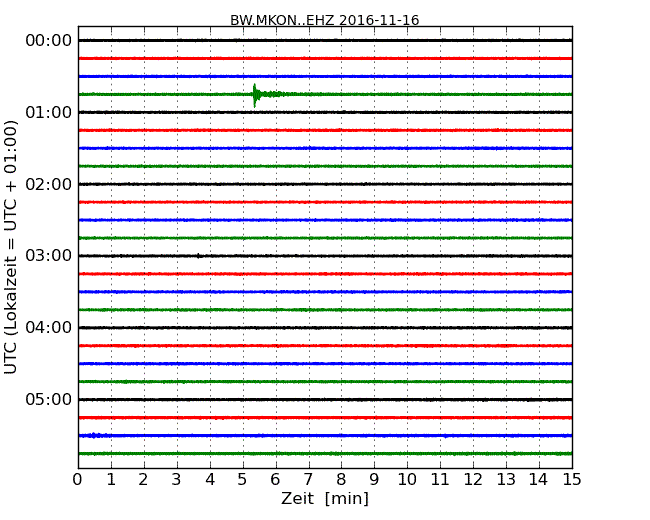Click the small disturbance on the 05:30 blue trace
The image size is (650, 520).
pyautogui.click(x=95, y=435)
